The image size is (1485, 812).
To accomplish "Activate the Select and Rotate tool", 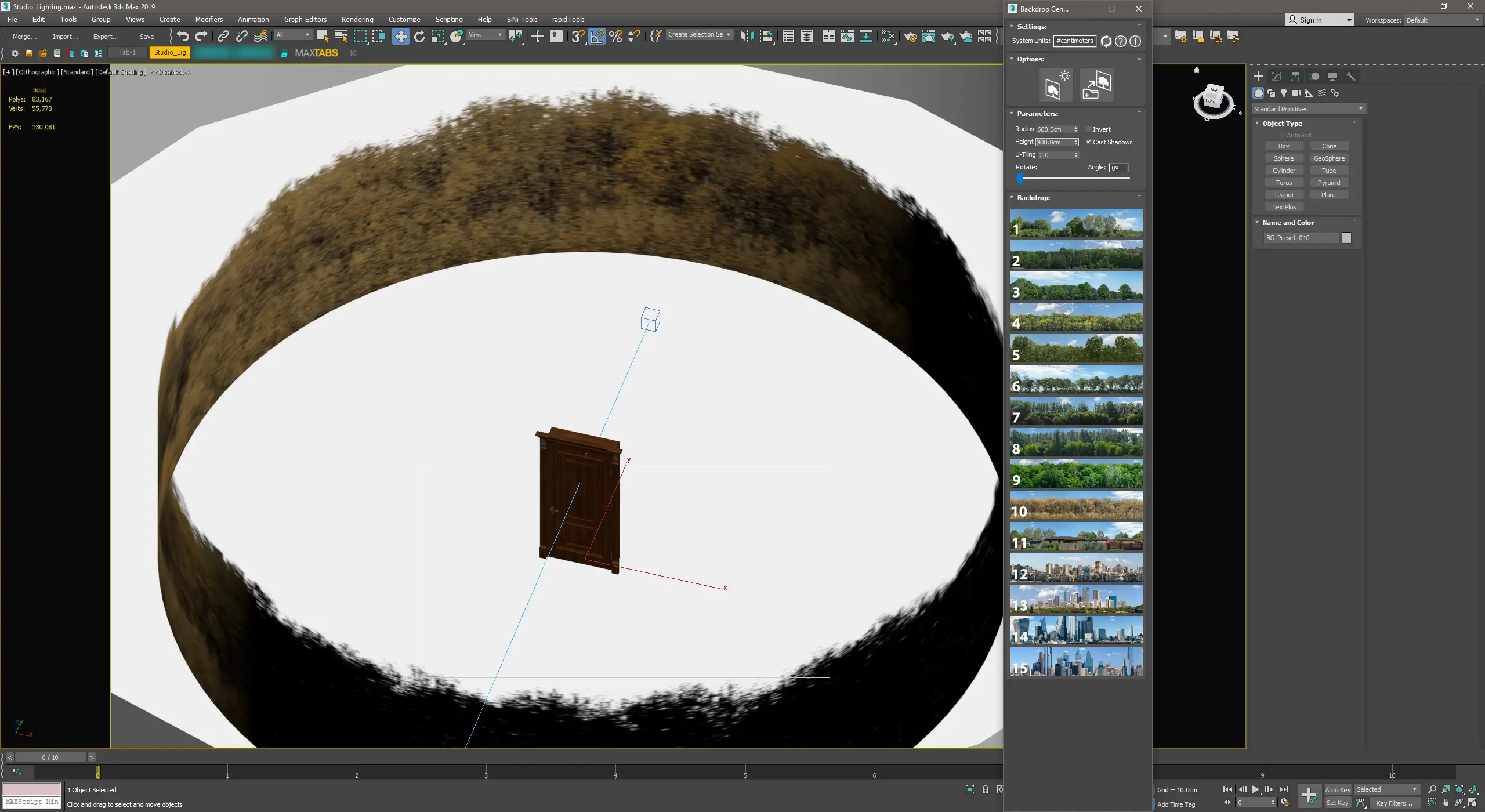I will click(x=419, y=36).
